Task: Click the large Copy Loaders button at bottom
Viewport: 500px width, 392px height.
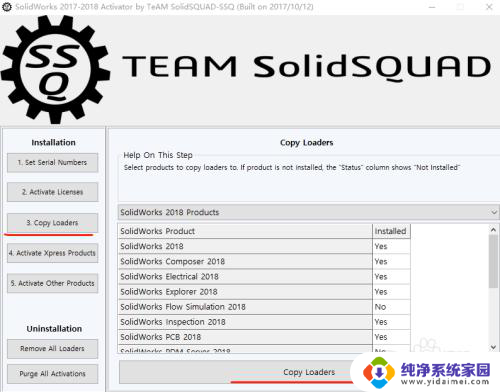Action: click(309, 372)
